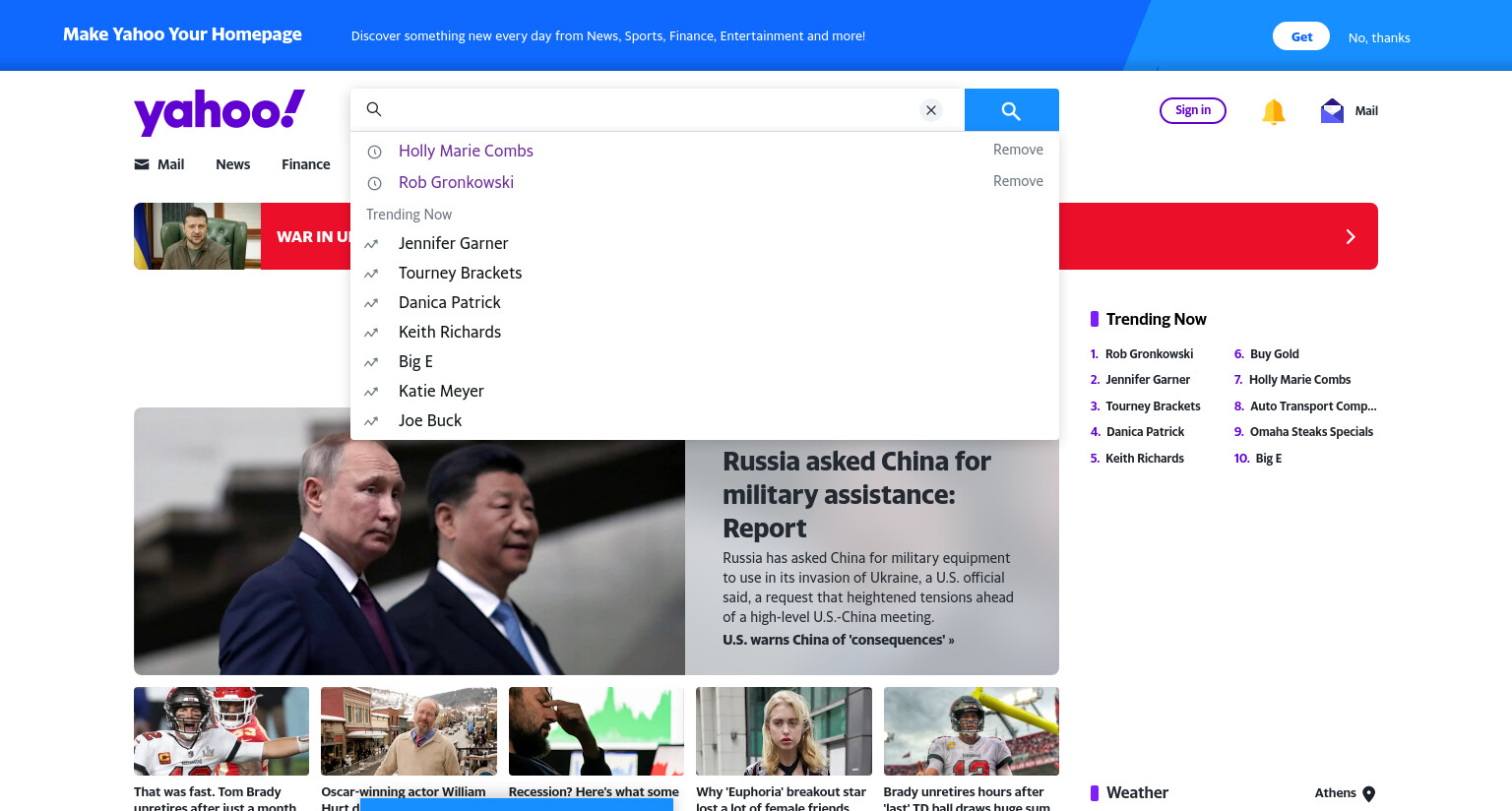The width and height of the screenshot is (1512, 811).
Task: Open headline Russia asked China for military assistance
Action: tap(856, 495)
